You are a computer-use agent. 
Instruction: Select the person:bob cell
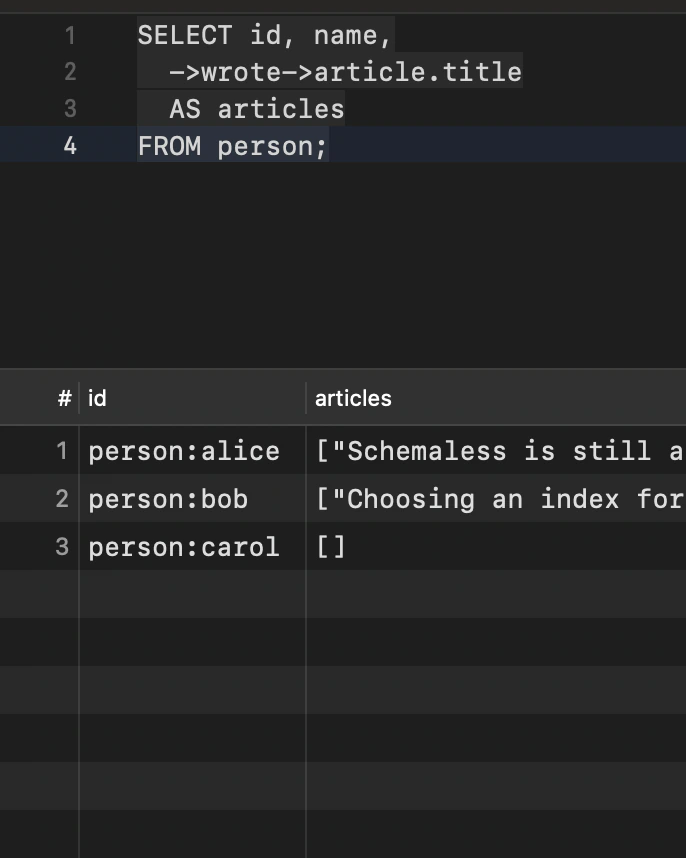click(x=192, y=498)
